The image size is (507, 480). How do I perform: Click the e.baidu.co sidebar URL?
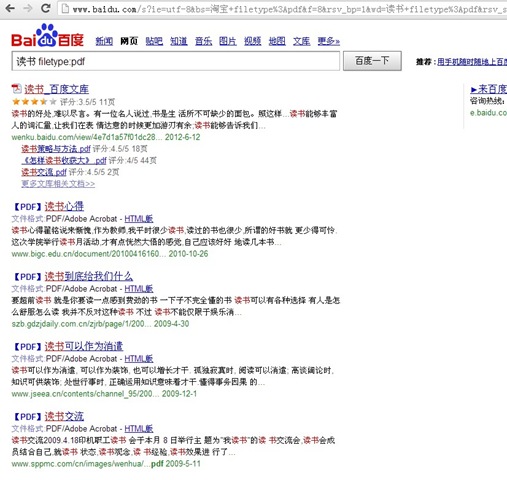[488, 113]
